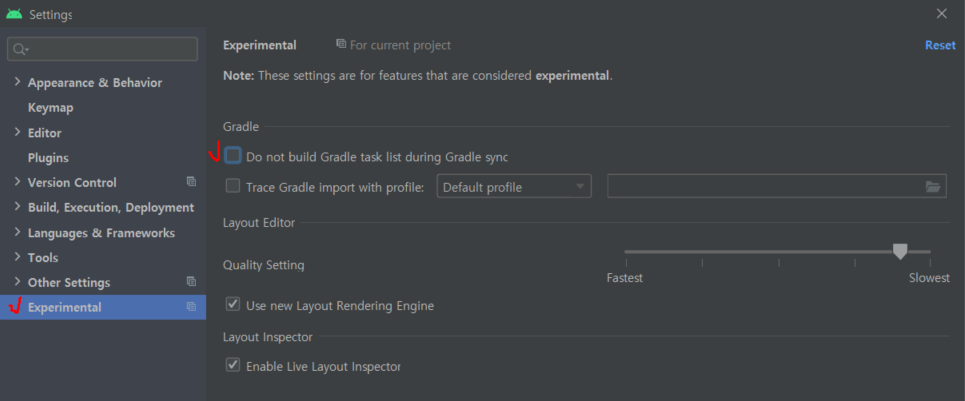Click the Quality Setting label
The image size is (965, 401).
click(x=263, y=265)
